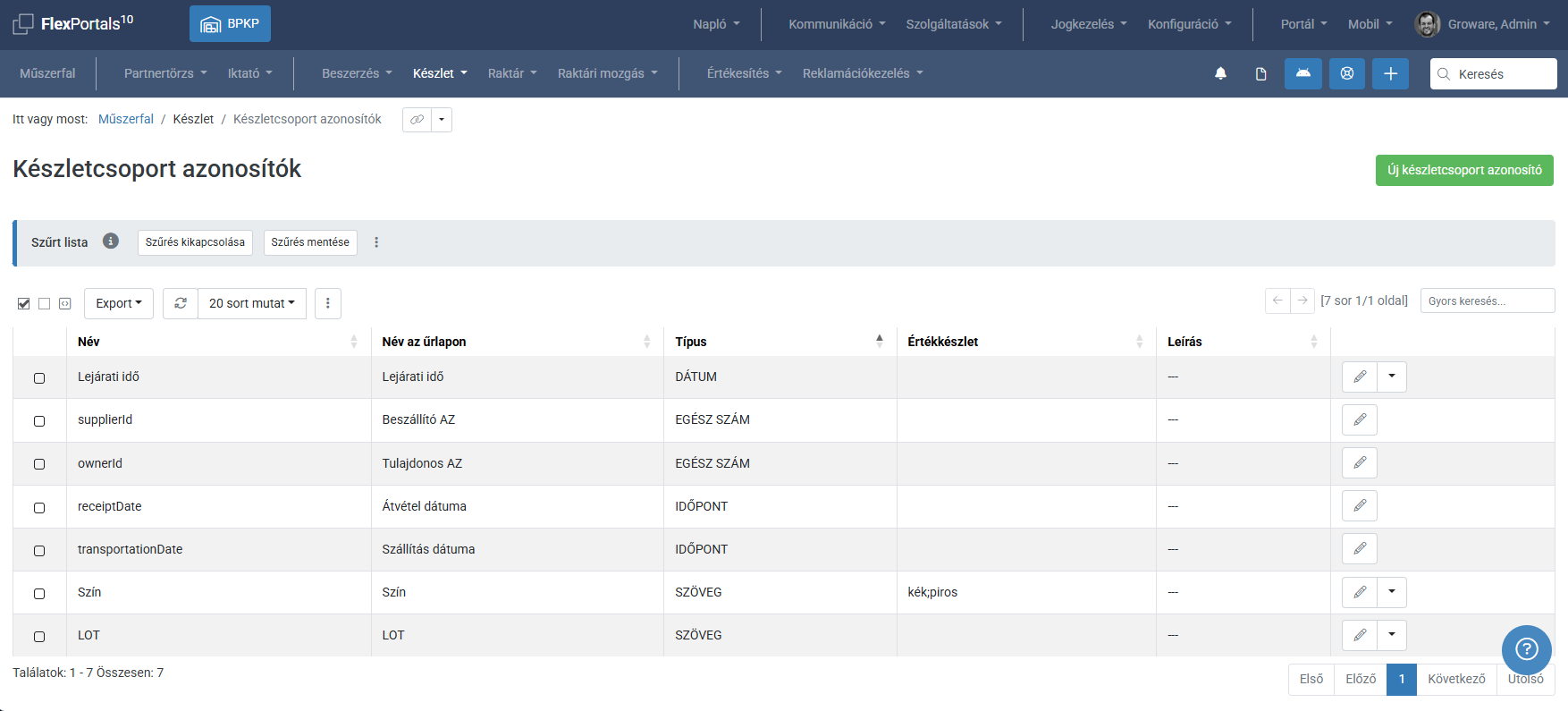Viewport: 1568px width, 711px height.
Task: Click Új készletcsoport azonosító button
Action: (1464, 170)
